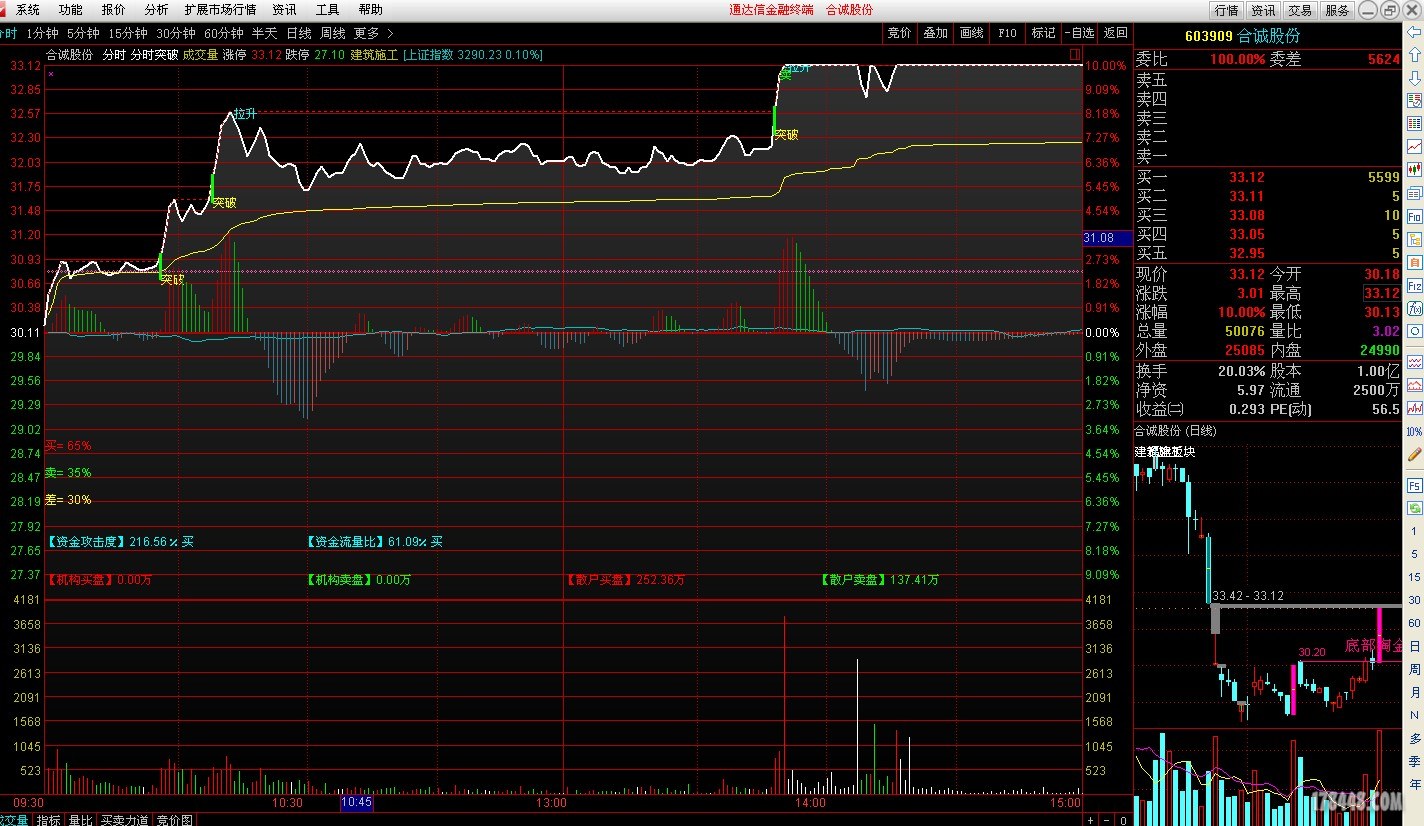The image size is (1424, 826).
Task: Click the 标记 mark button
Action: [x=1044, y=33]
